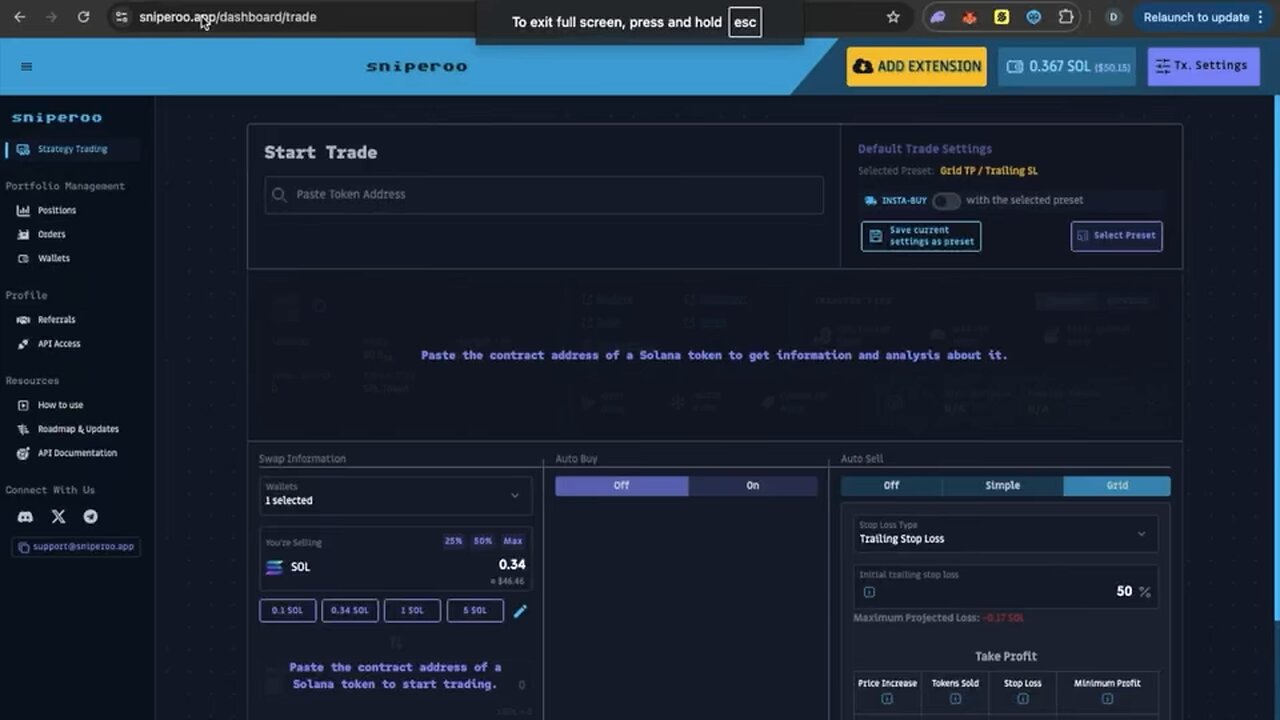Open the red fox extension icon
Image resolution: width=1280 pixels, height=720 pixels.
[969, 17]
